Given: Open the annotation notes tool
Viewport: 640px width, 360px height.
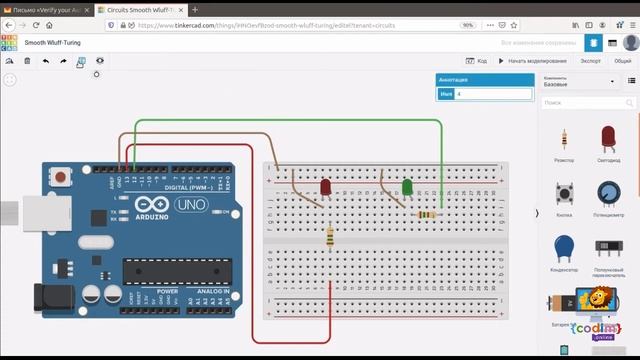Looking at the screenshot, I should pyautogui.click(x=81, y=62).
